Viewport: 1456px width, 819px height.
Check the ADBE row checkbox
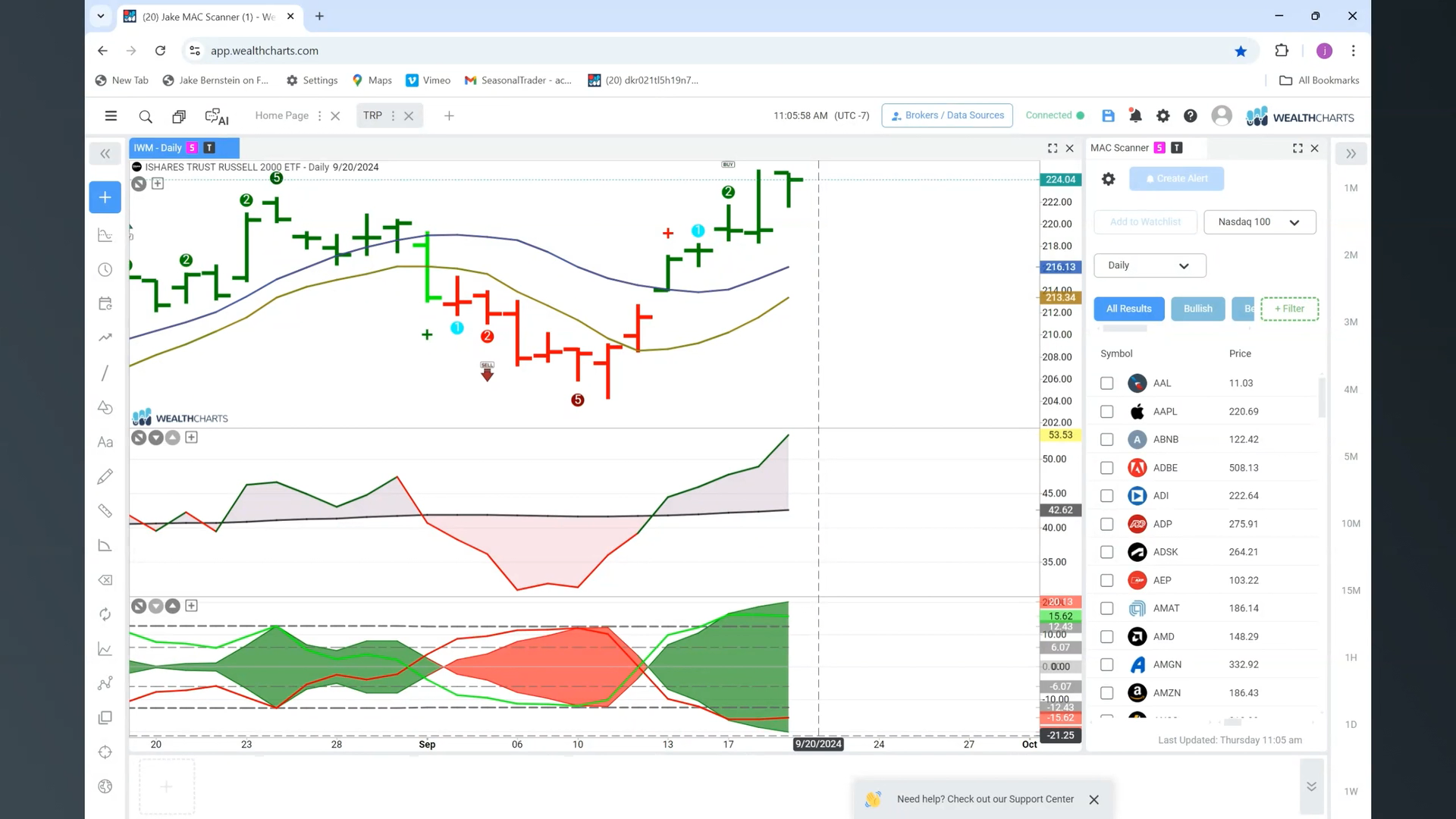click(x=1106, y=468)
